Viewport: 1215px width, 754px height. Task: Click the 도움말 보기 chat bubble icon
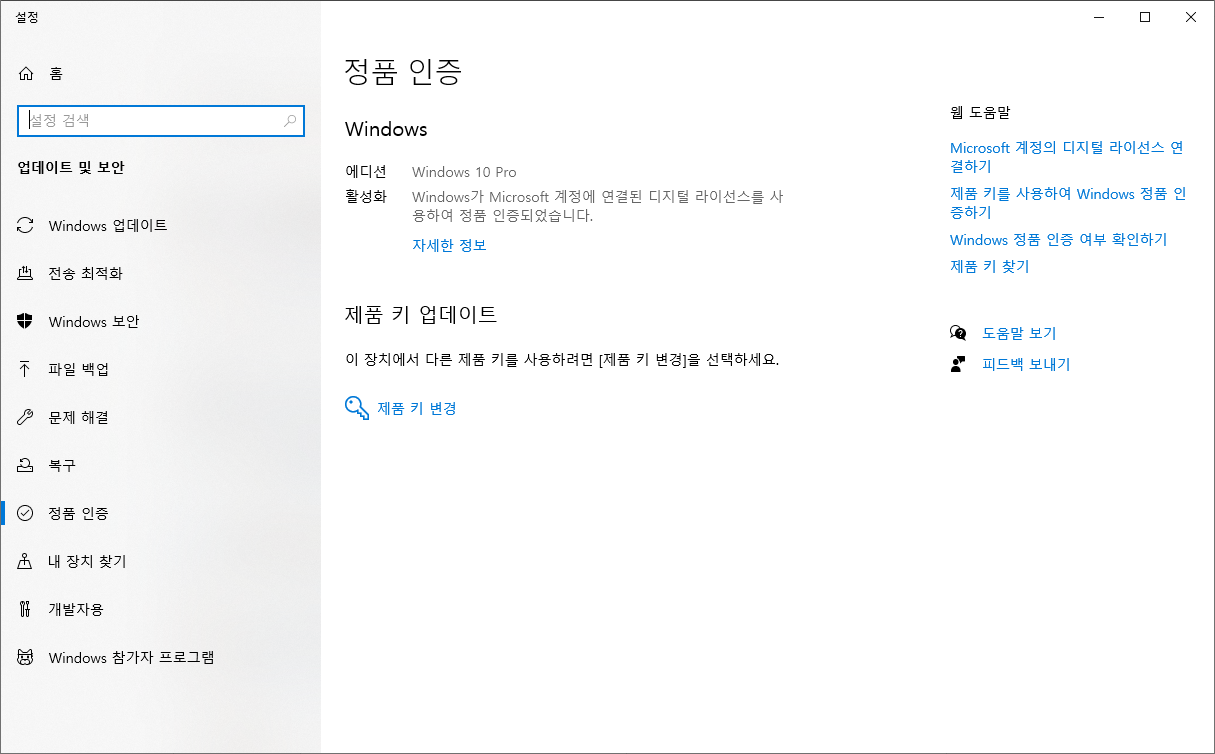coord(958,333)
